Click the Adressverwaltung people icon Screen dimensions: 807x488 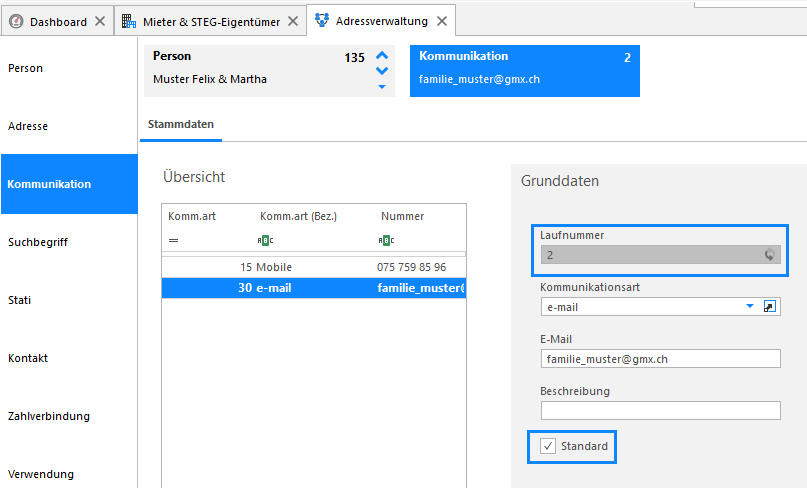tap(322, 20)
